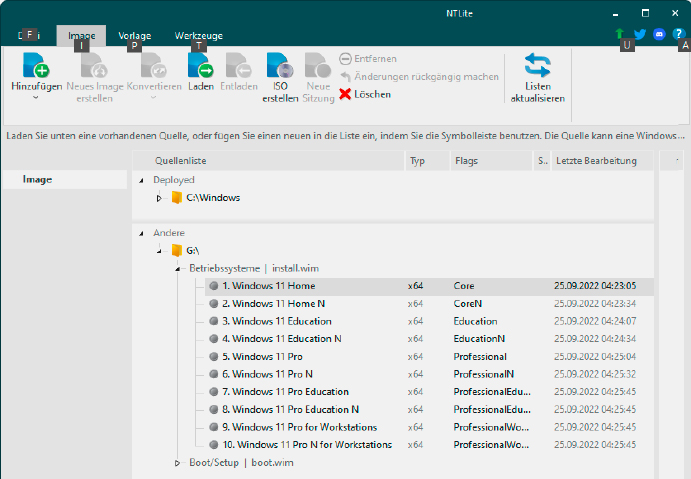
Task: Click the C:\Windows folder icon
Action: [177, 197]
